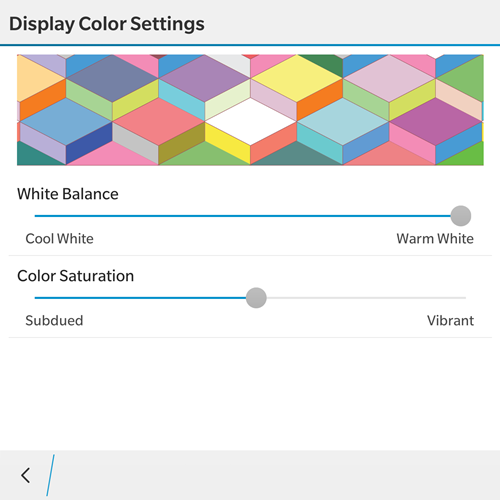
Task: Click the white diamond in the color preview
Action: coord(250,122)
